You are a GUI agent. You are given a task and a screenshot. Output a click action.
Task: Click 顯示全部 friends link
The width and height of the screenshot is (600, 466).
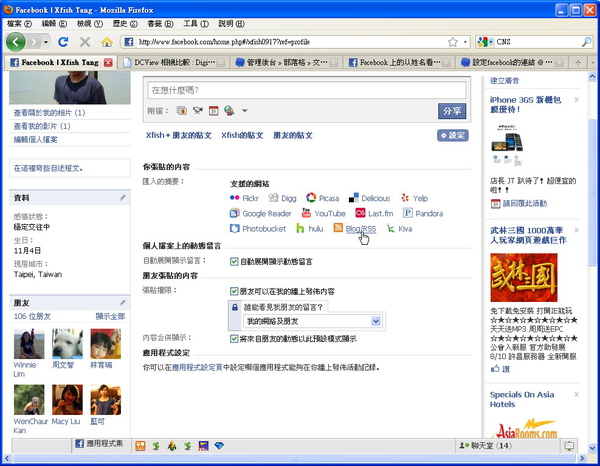[110, 316]
